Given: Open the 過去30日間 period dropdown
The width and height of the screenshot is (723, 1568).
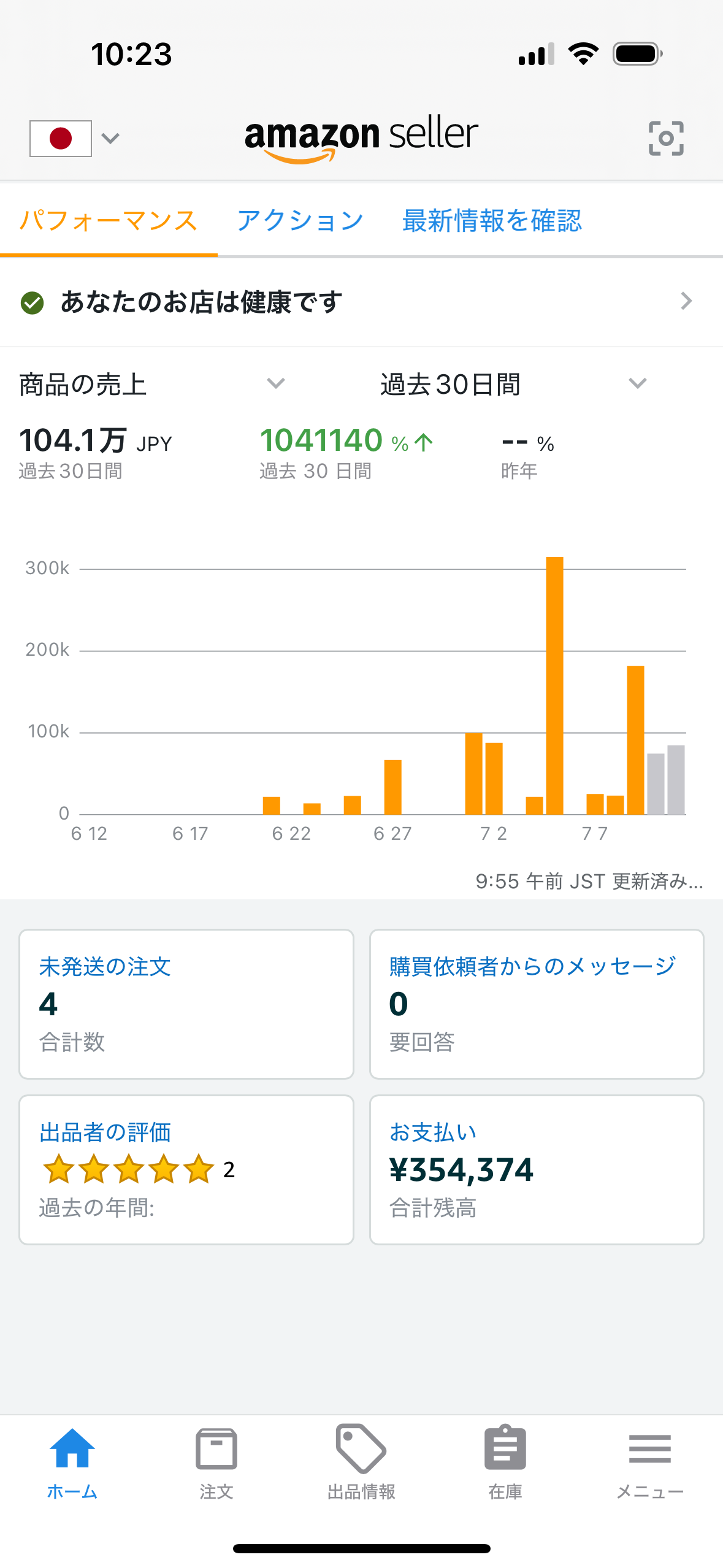Looking at the screenshot, I should [637, 384].
